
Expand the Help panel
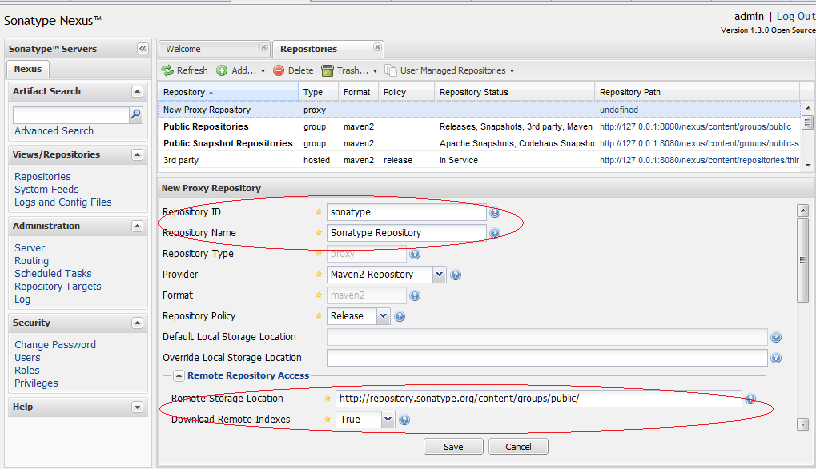point(137,407)
